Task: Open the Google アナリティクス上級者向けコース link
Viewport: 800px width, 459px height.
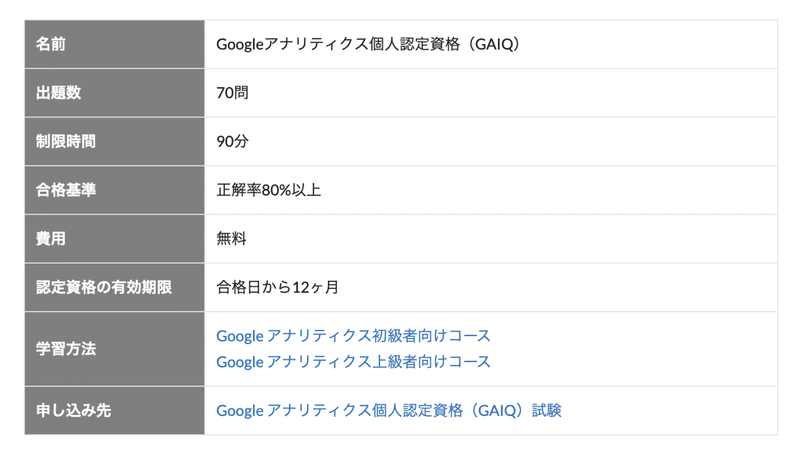Action: 353,362
